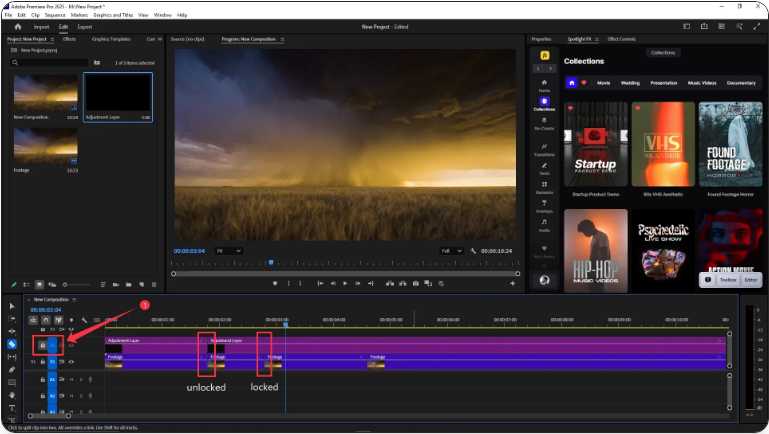Click the Pen tool in tools panel
This screenshot has height=434, width=769.
12,369
